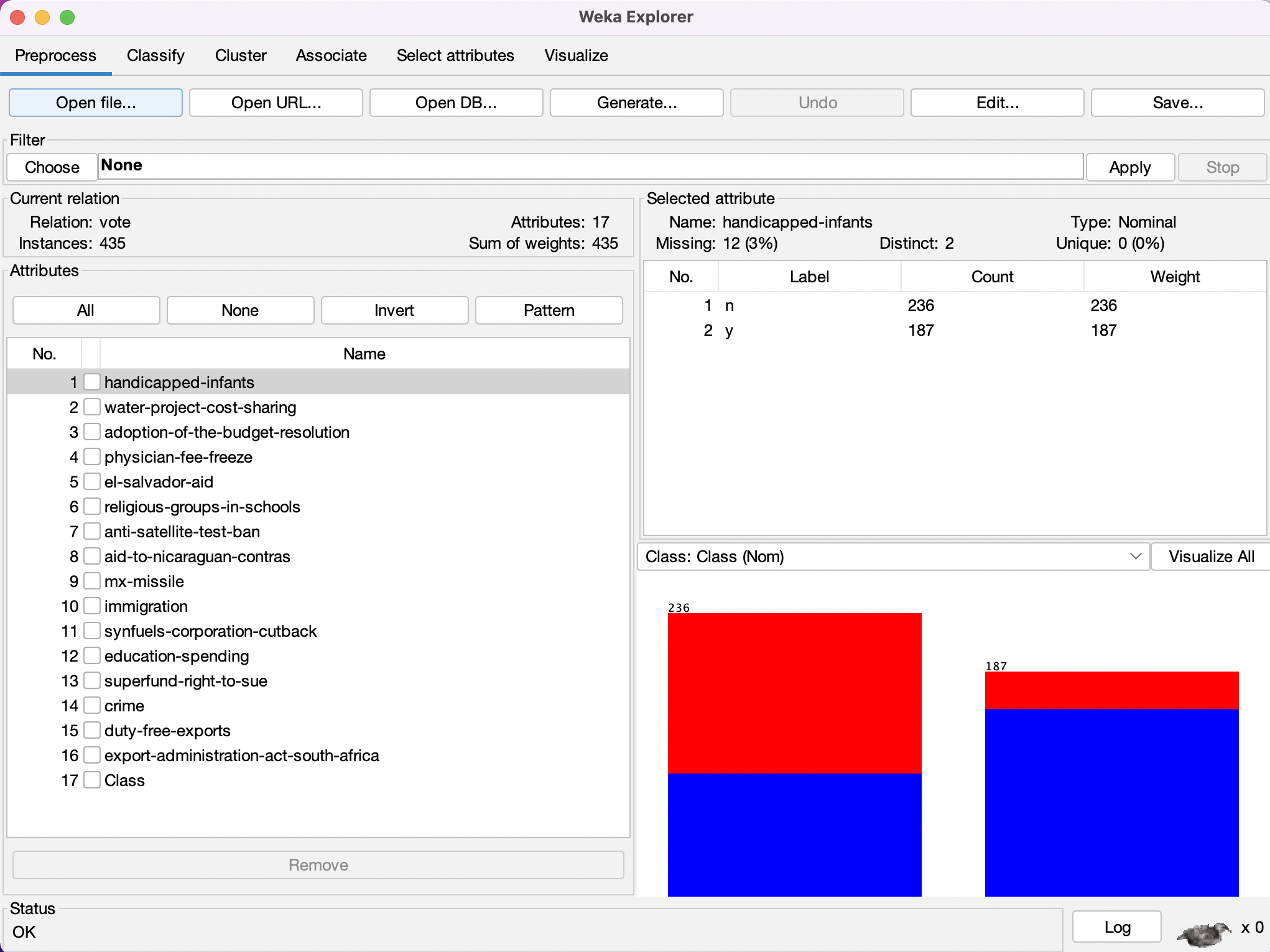Open the Associate tab

331,55
